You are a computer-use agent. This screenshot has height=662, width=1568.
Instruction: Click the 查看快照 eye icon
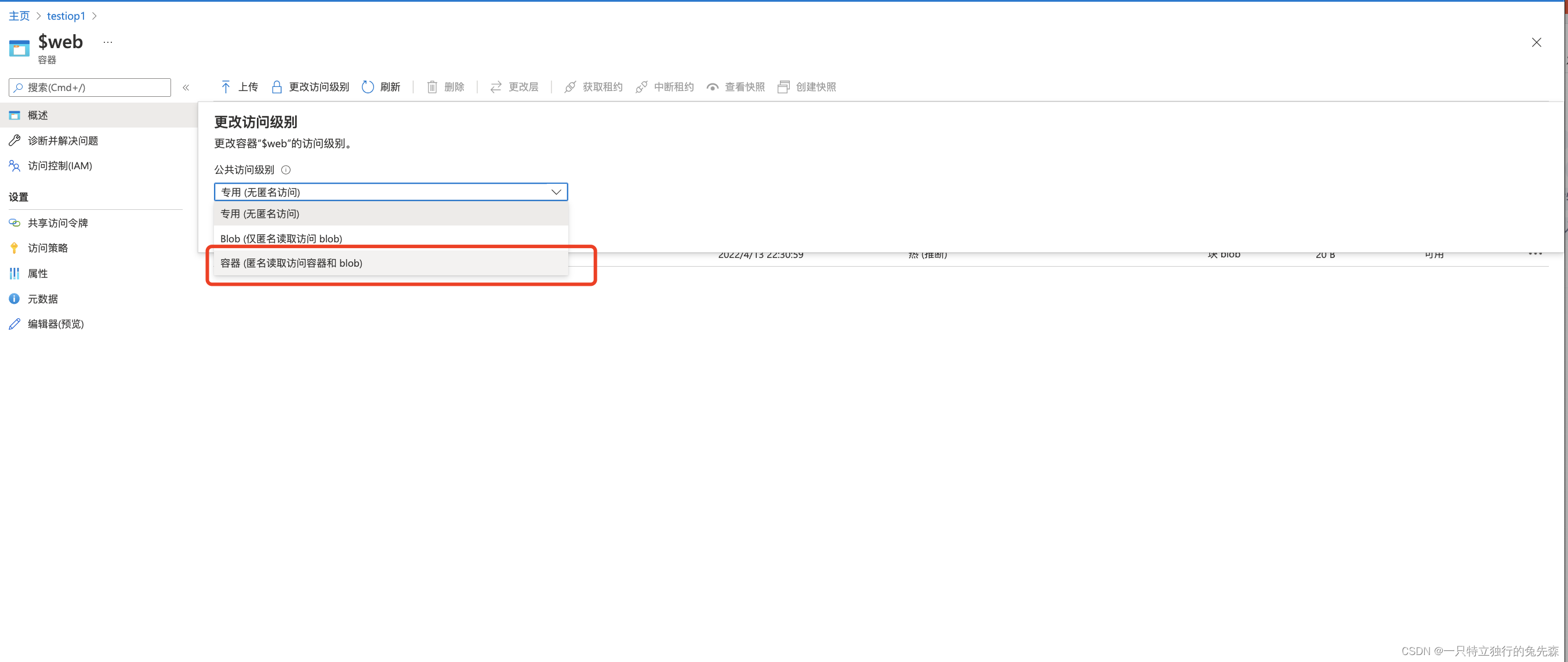coord(712,87)
